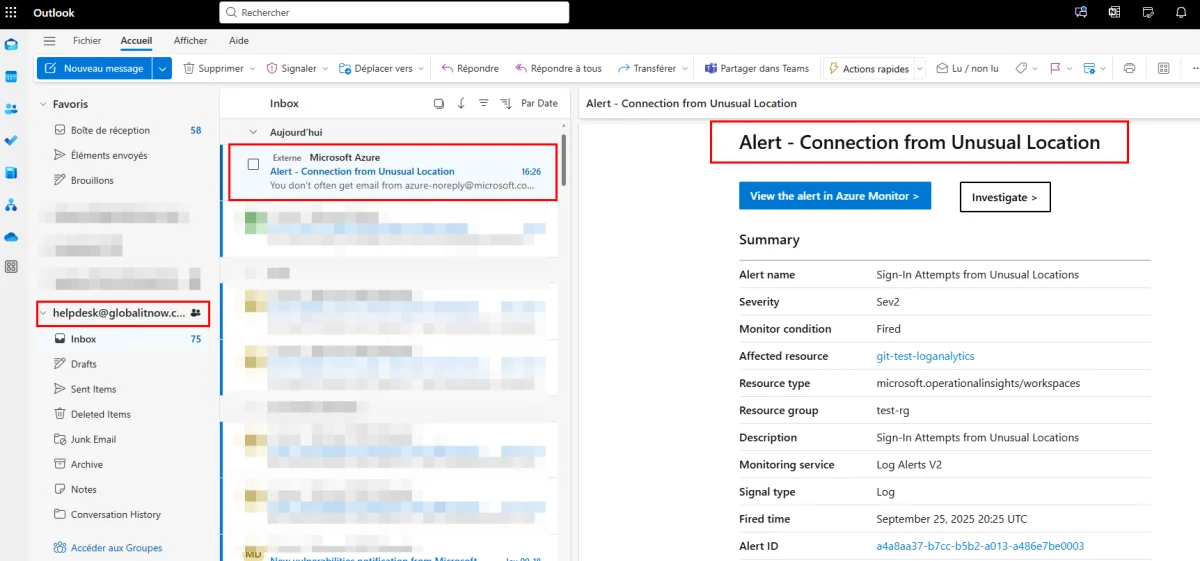1200x561 pixels.
Task: Click the notification bell icon
Action: (1149, 13)
